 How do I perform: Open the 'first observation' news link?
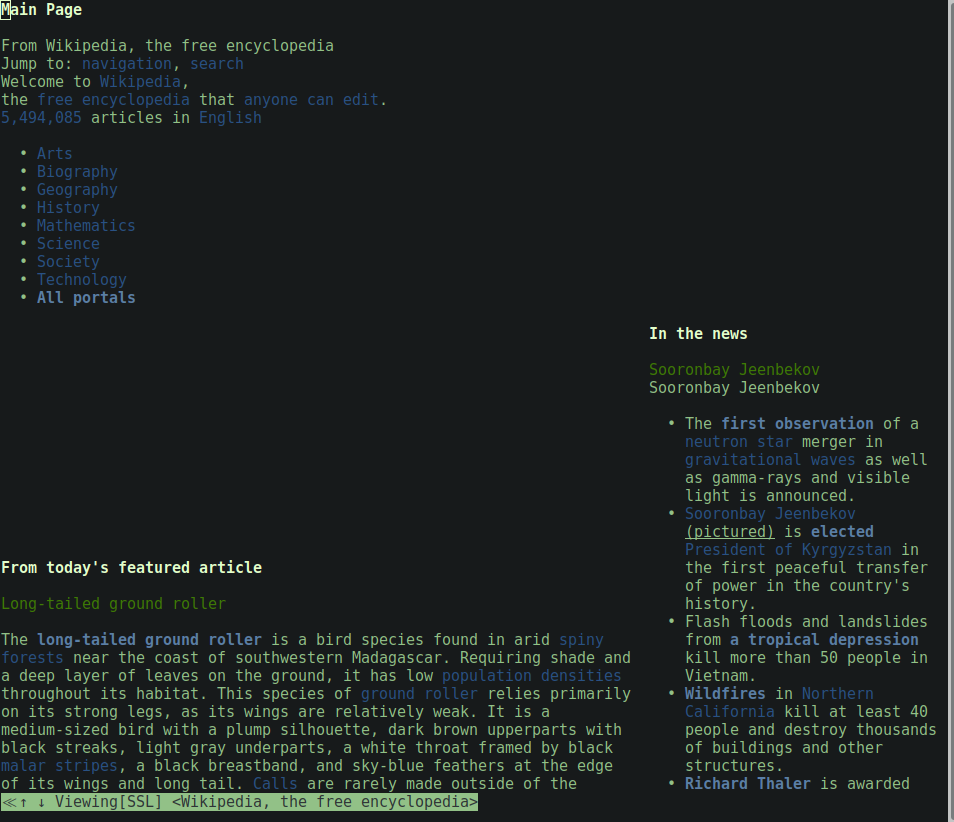click(x=798, y=424)
